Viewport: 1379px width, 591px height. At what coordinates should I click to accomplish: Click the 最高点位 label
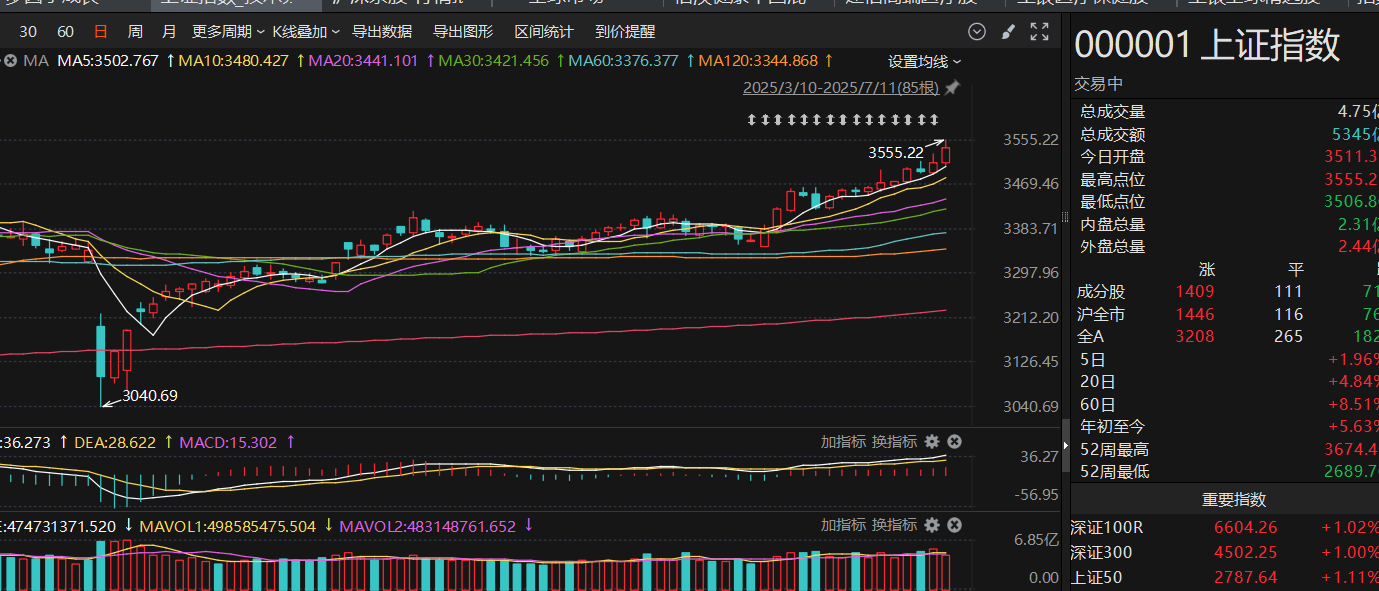[1113, 180]
